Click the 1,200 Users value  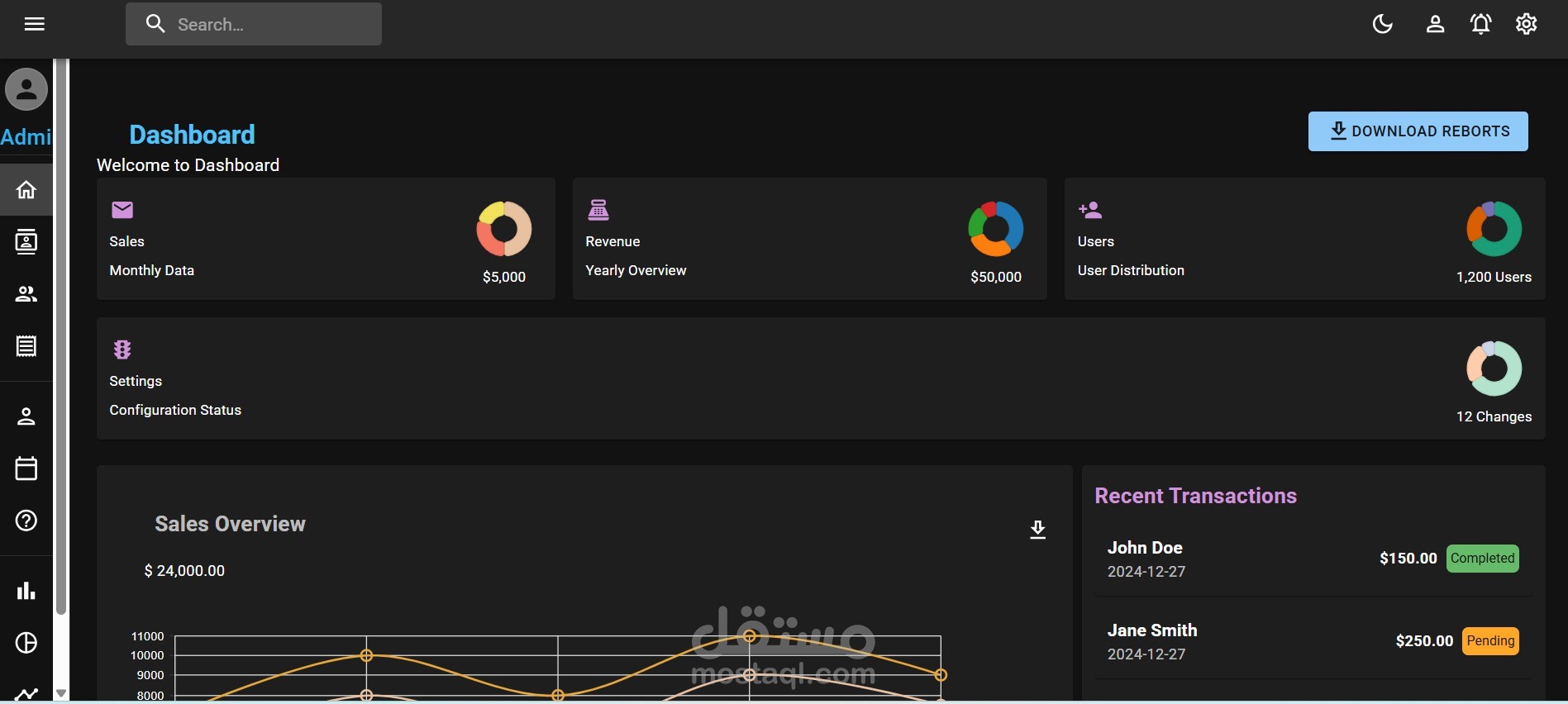1494,277
